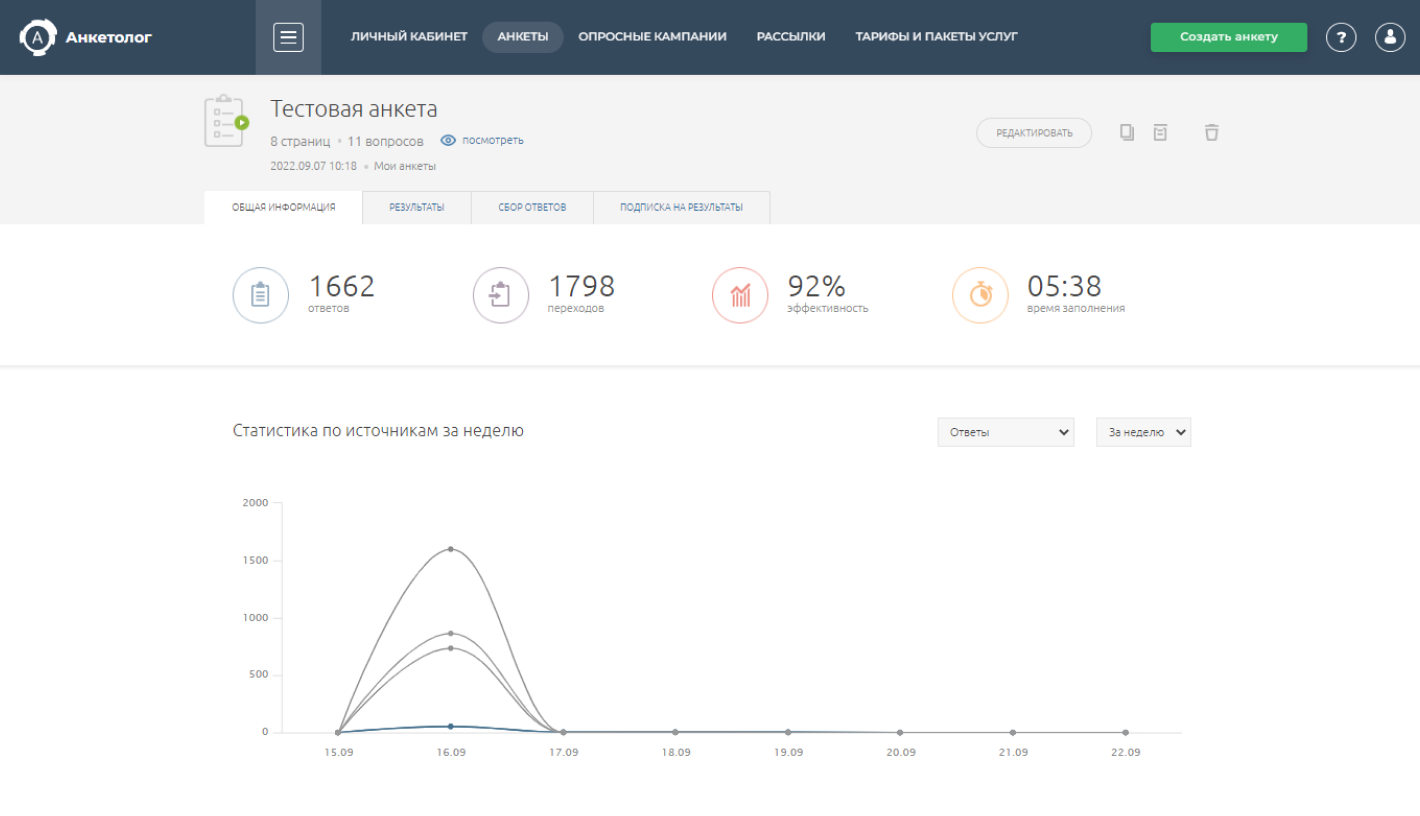Open Тарифы и пакеты услуг menu item
This screenshot has width=1420, height=816.
point(936,37)
